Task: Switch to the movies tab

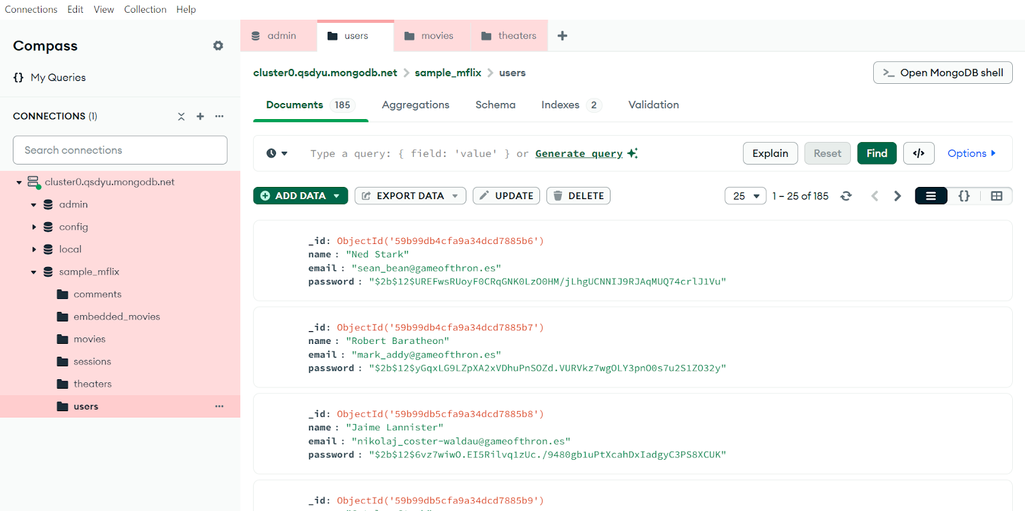Action: pyautogui.click(x=433, y=36)
